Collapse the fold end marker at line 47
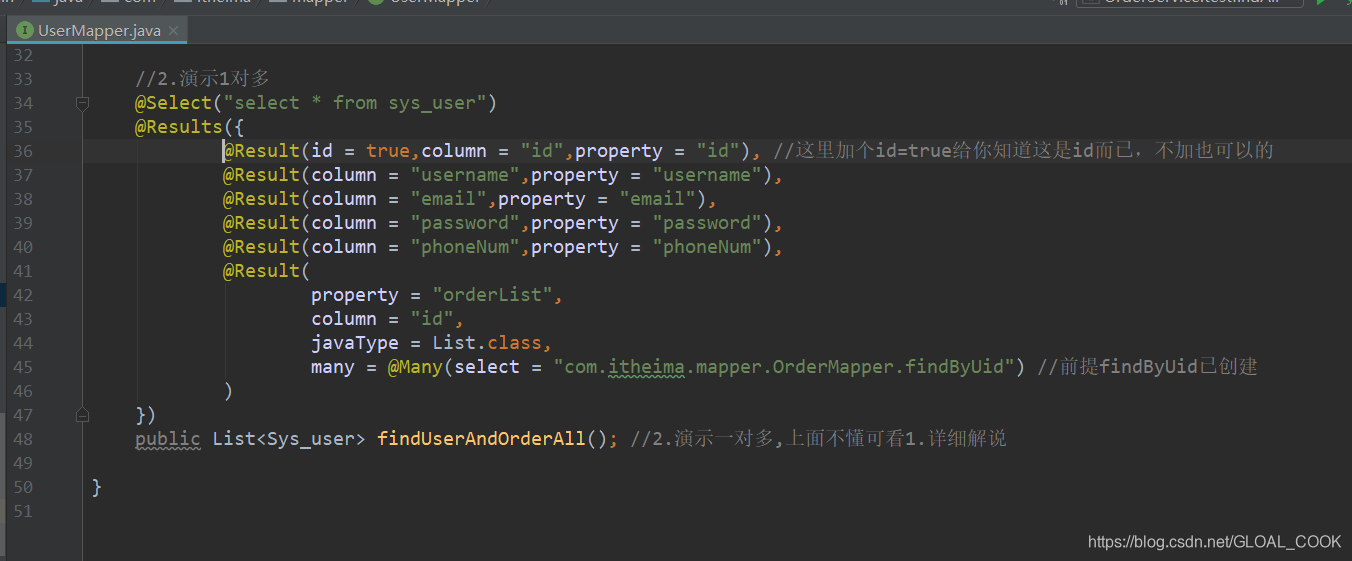Image resolution: width=1352 pixels, height=561 pixels. click(x=83, y=415)
